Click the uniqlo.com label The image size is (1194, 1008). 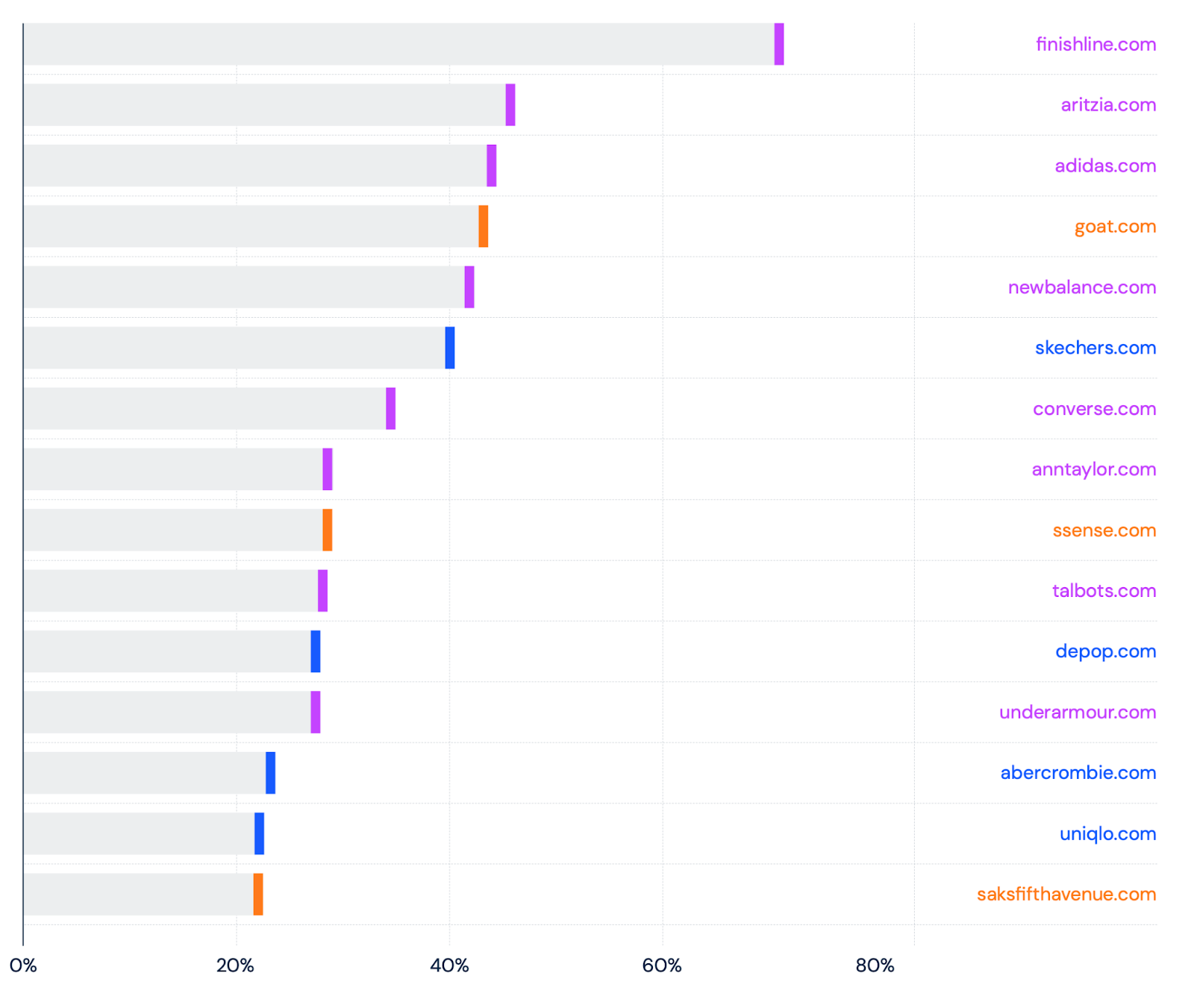click(1108, 834)
